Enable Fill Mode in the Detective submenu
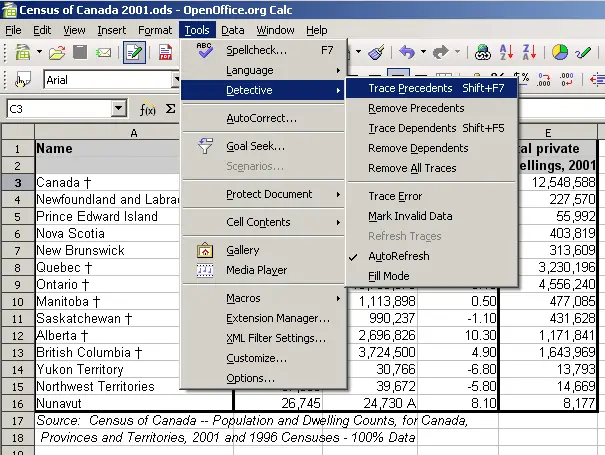Viewport: 605px width, 455px height. [x=388, y=275]
